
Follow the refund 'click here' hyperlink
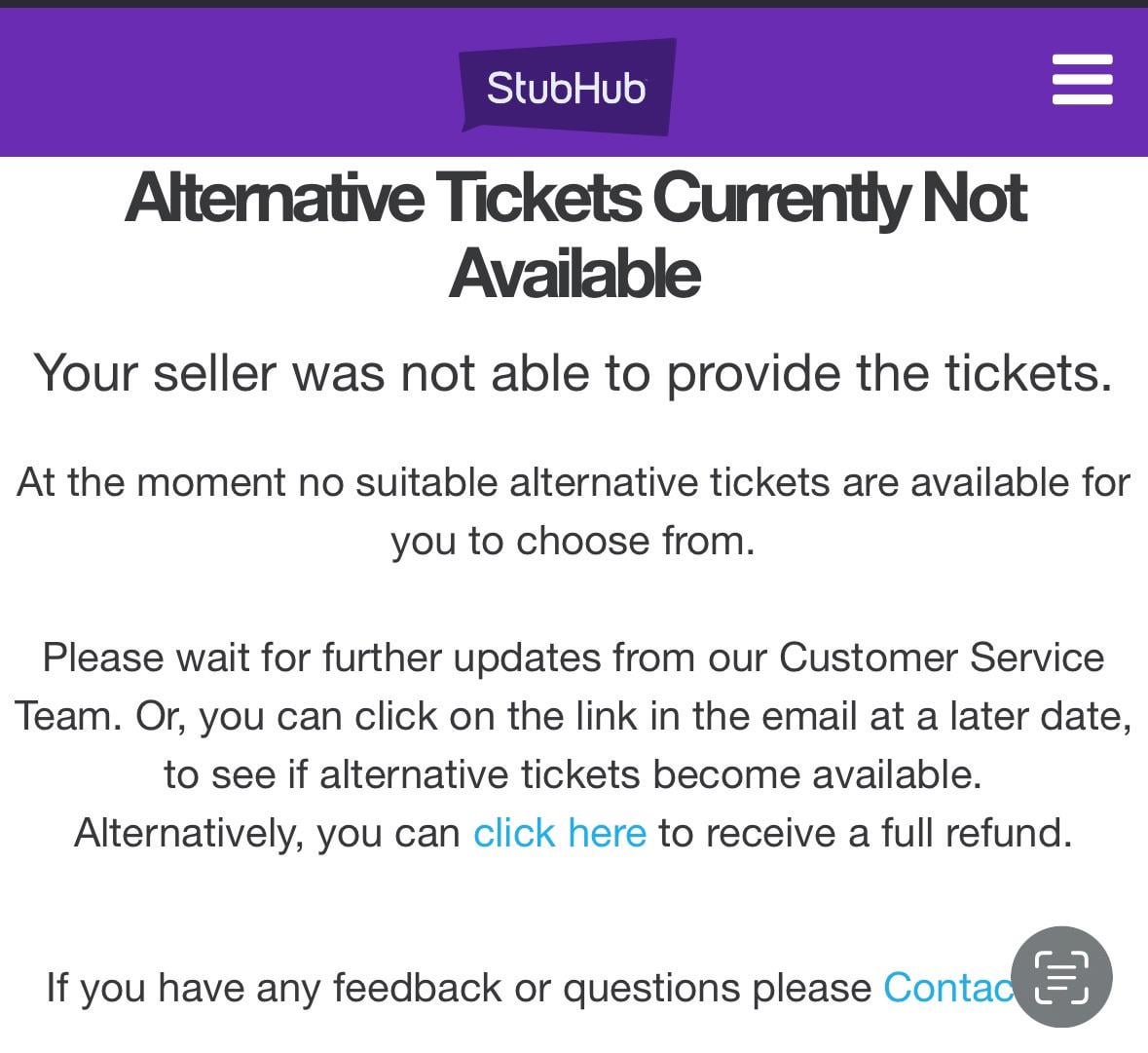(x=558, y=834)
